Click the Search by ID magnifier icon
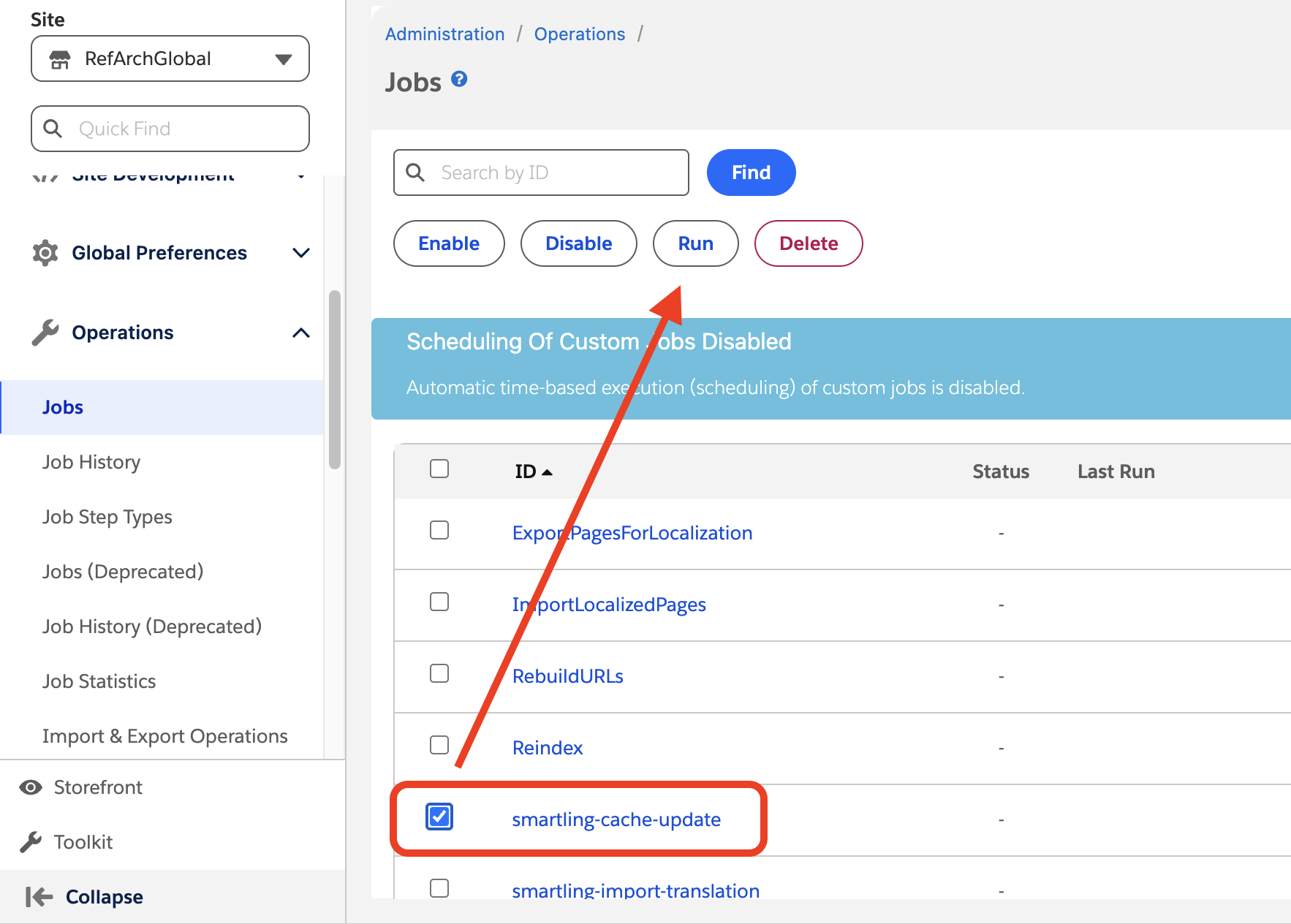This screenshot has width=1291, height=924. tap(415, 173)
